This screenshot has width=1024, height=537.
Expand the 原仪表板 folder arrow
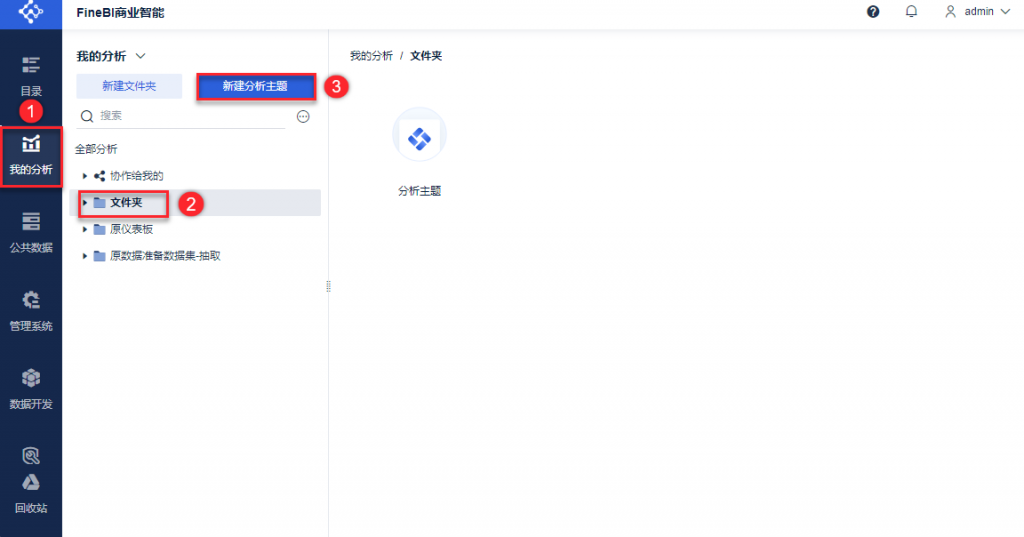85,229
